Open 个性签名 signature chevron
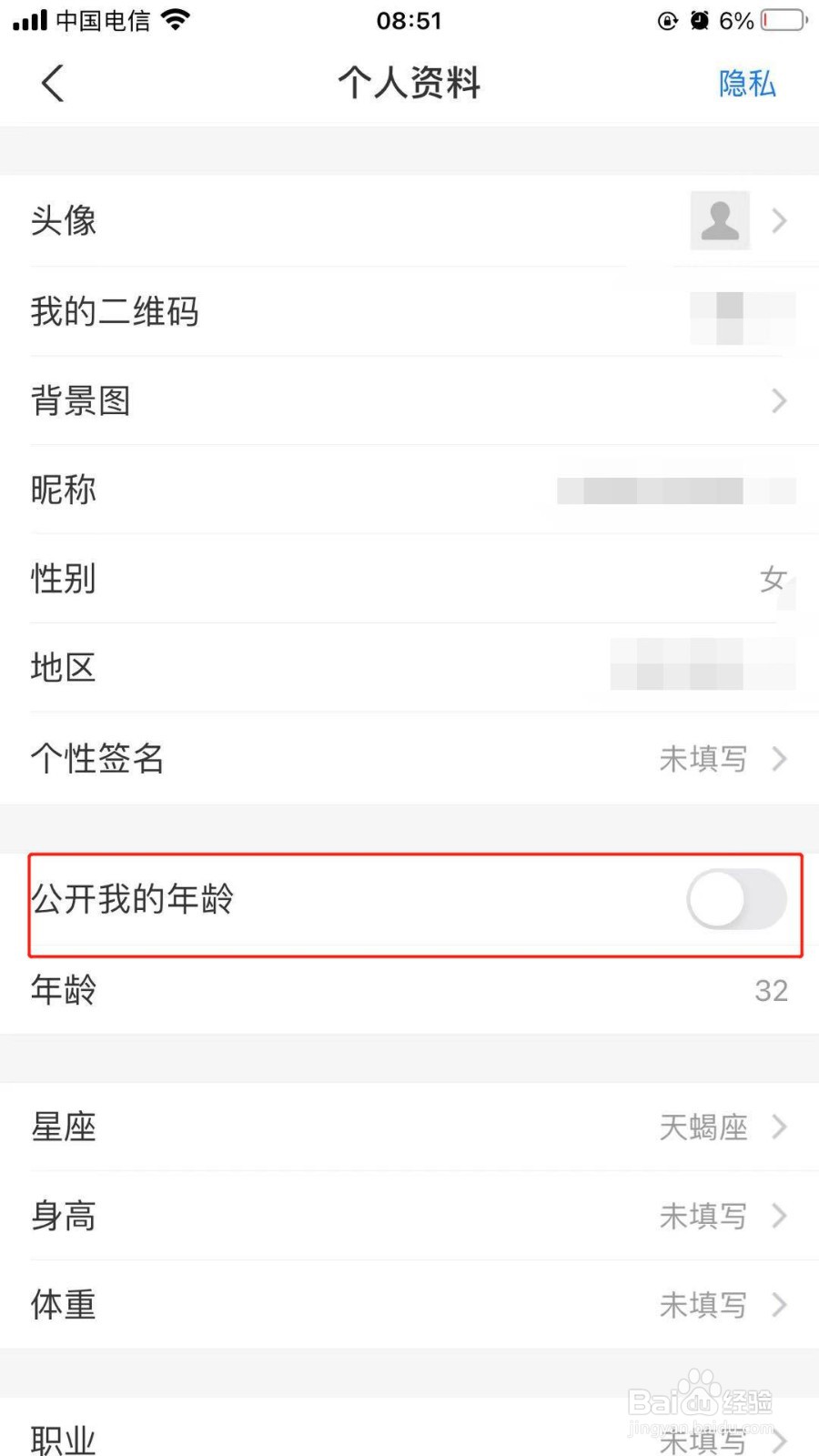 pos(779,758)
